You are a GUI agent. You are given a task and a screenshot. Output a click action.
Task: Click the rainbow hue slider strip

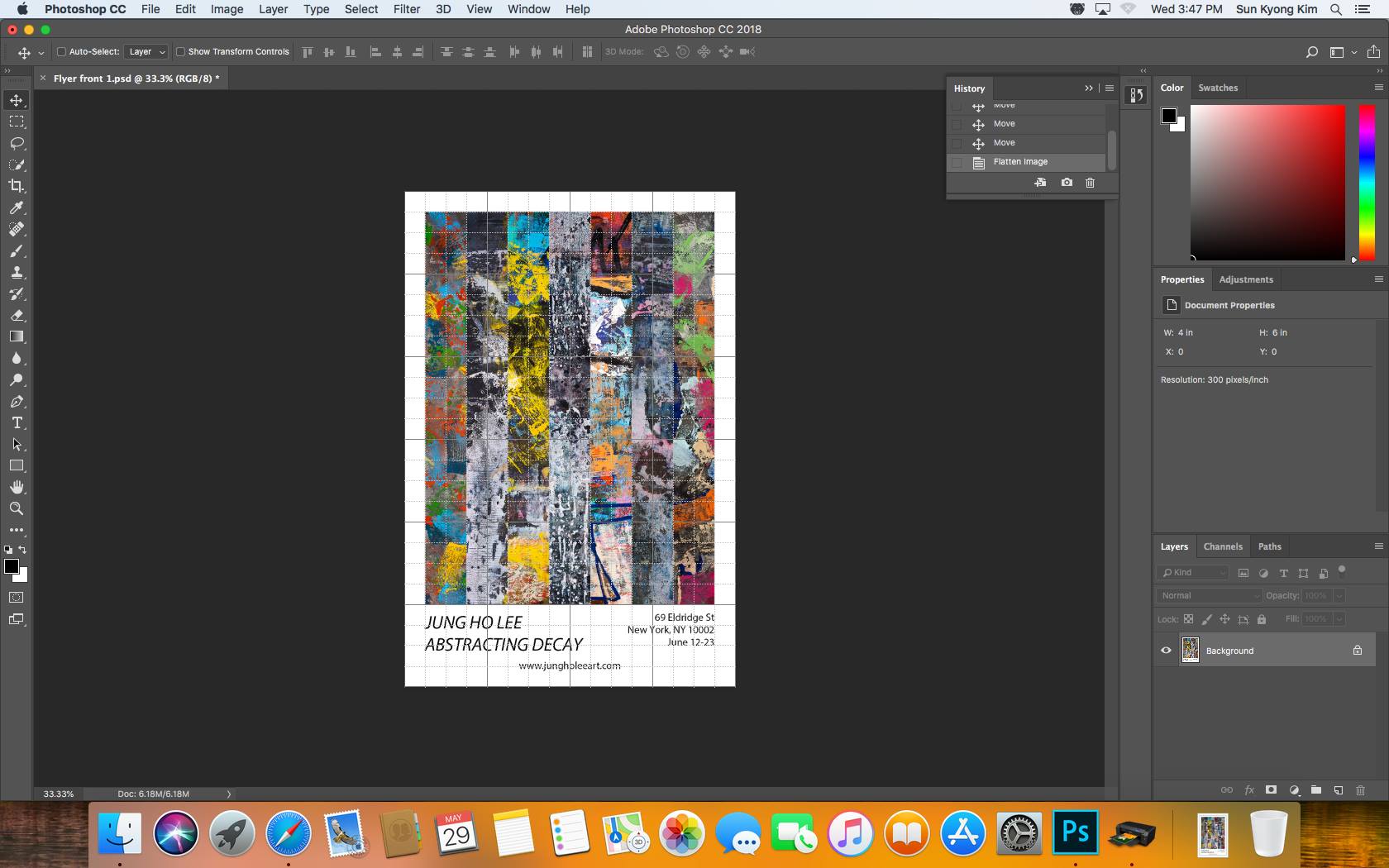click(x=1367, y=182)
